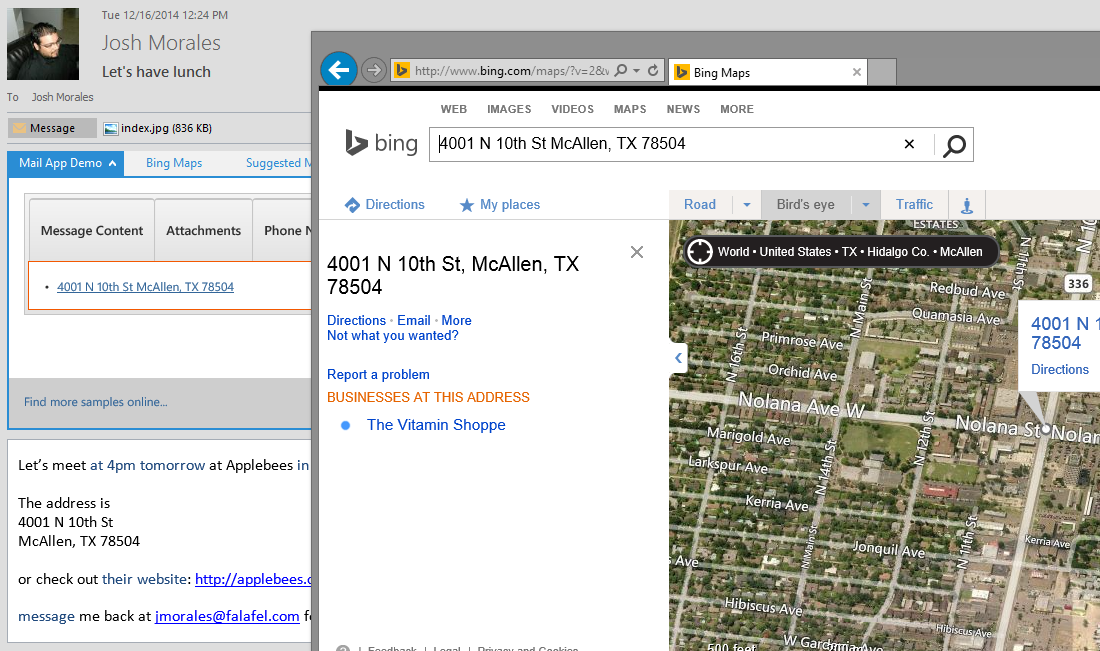
Task: Clear the search box using the X icon
Action: (x=908, y=144)
